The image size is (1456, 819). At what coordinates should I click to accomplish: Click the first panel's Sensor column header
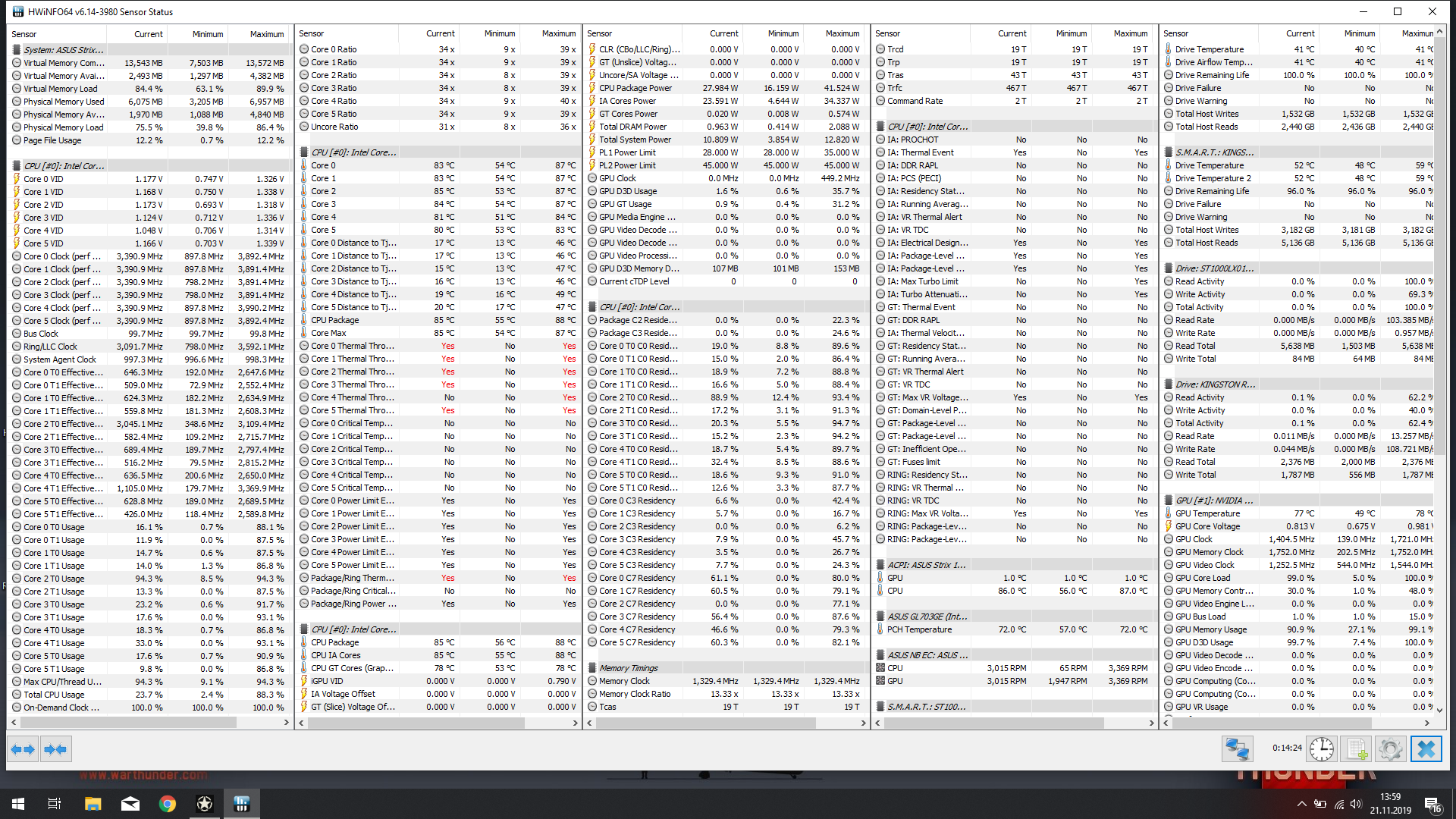[57, 34]
